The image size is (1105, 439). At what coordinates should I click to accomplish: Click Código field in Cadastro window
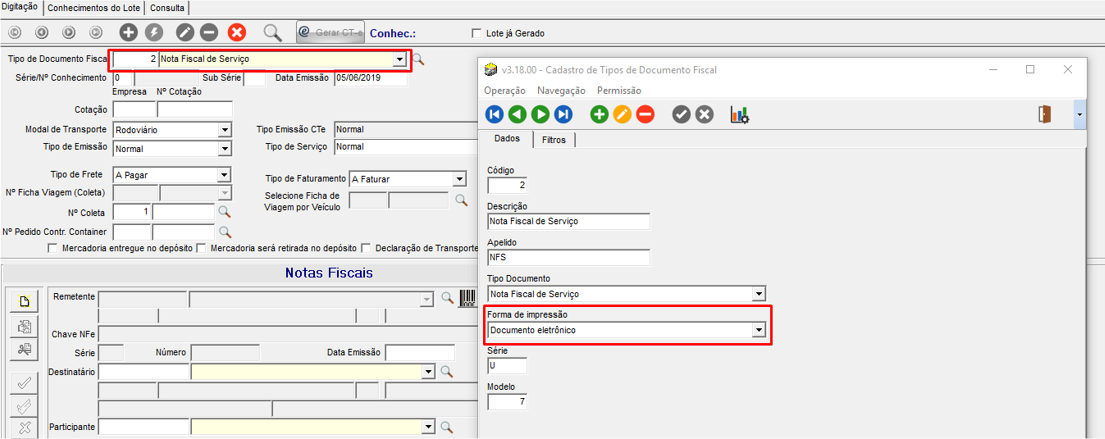[507, 185]
